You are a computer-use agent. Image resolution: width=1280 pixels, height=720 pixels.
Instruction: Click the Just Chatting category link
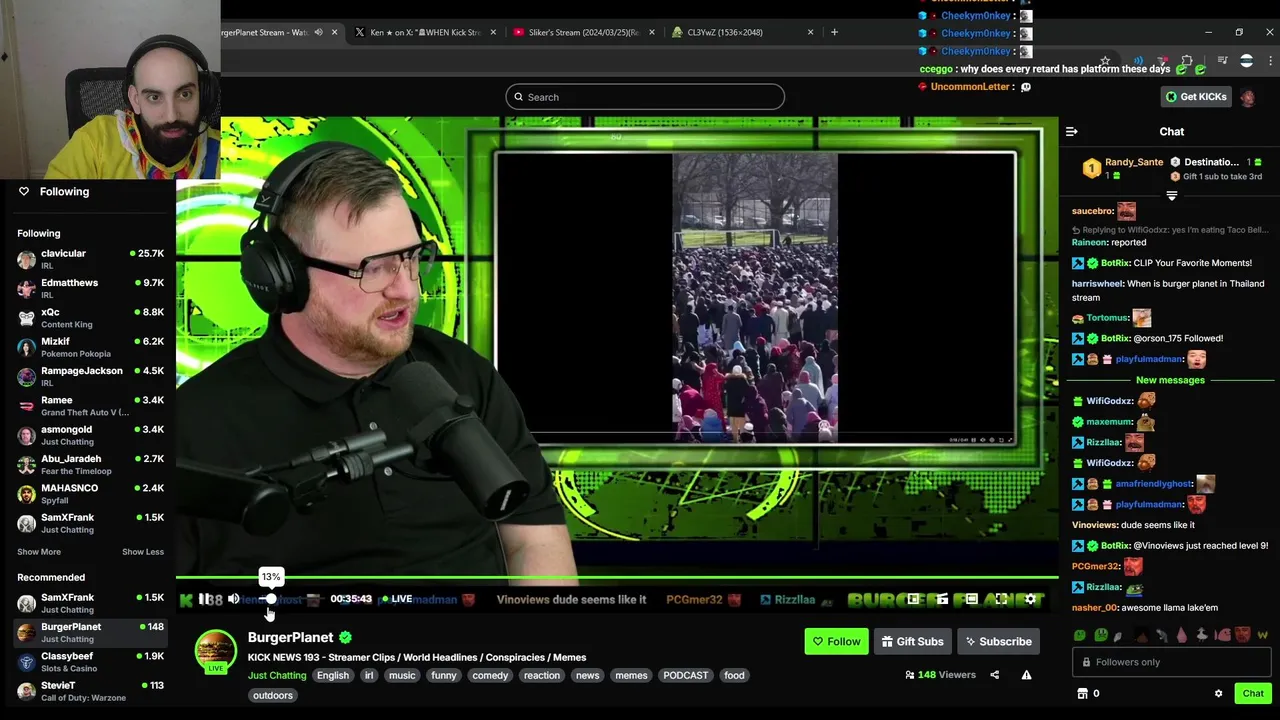click(x=277, y=675)
